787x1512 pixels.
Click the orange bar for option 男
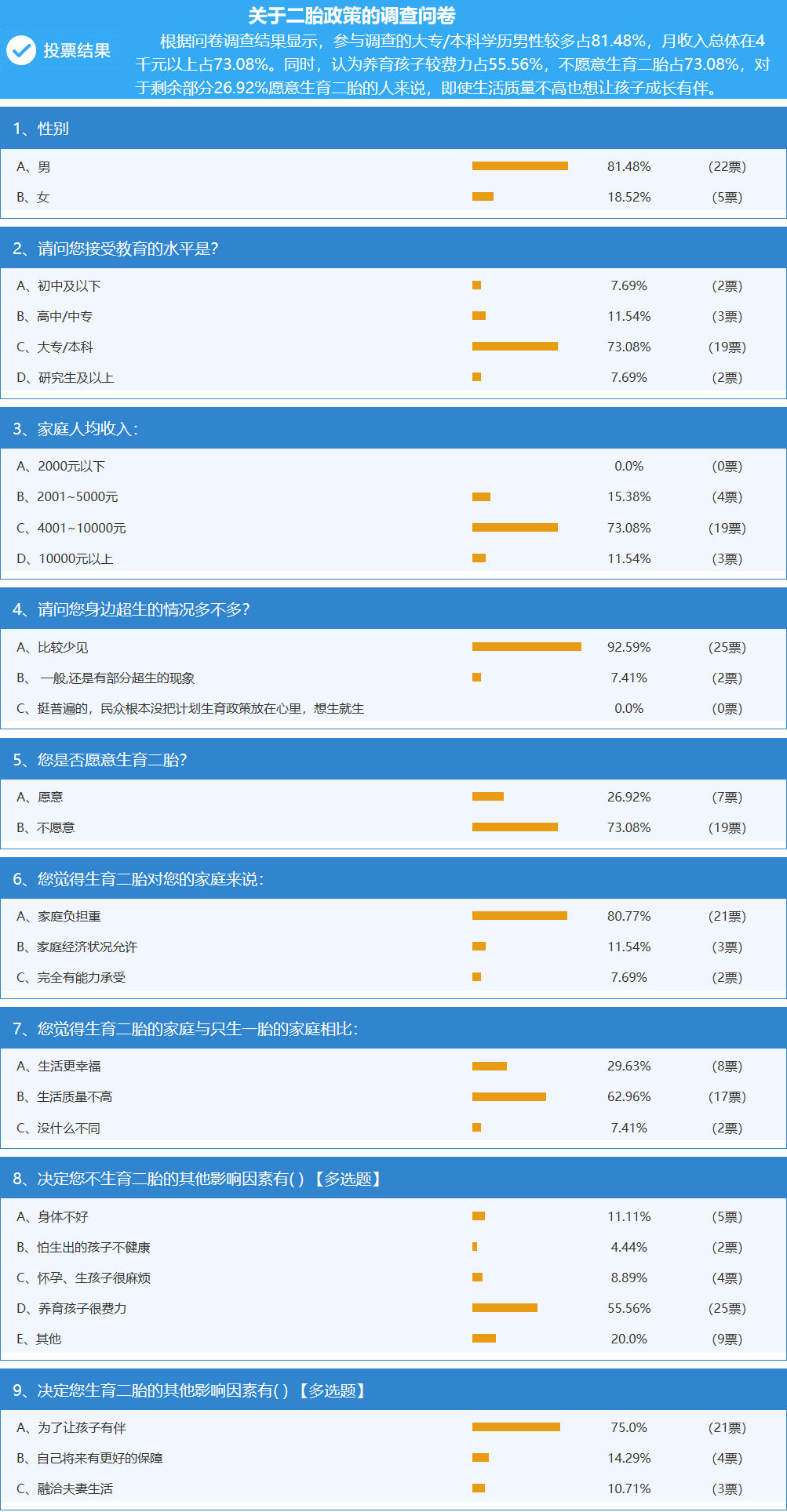pos(520,166)
